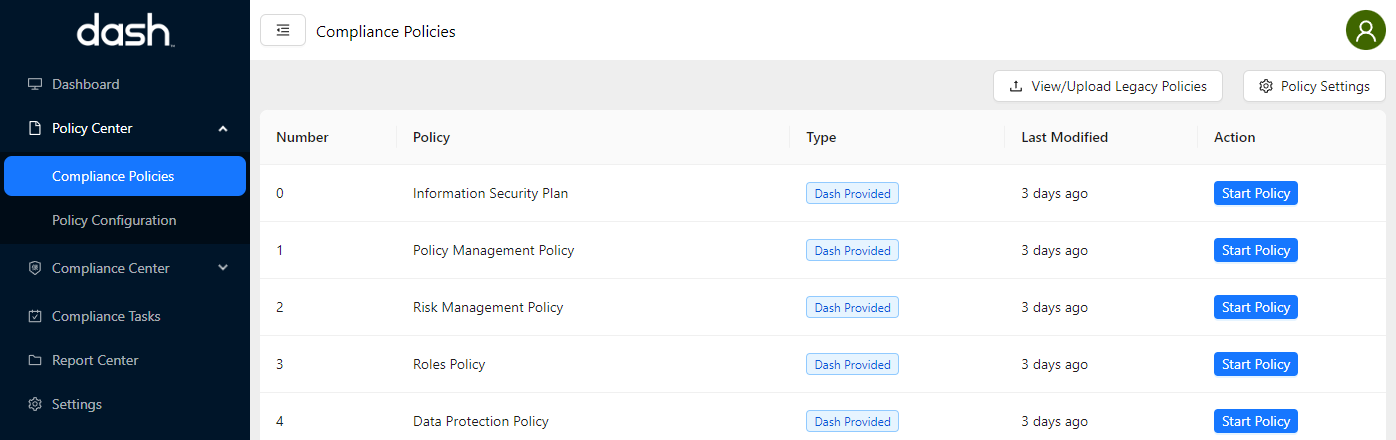Click the Compliance Tasks checklist icon
The image size is (1396, 440).
[x=35, y=316]
